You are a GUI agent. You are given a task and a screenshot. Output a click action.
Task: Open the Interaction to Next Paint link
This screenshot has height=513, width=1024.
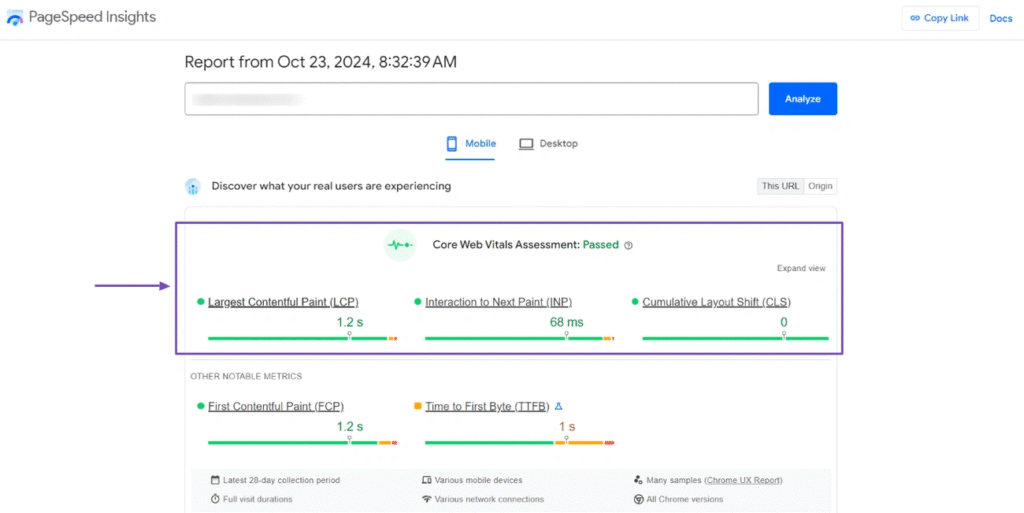498,302
